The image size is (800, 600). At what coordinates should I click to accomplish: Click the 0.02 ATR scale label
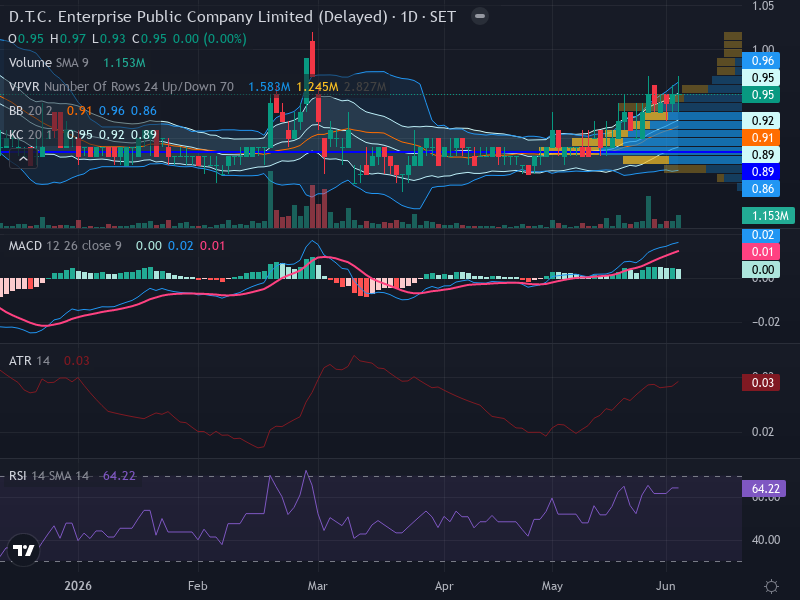tap(763, 432)
